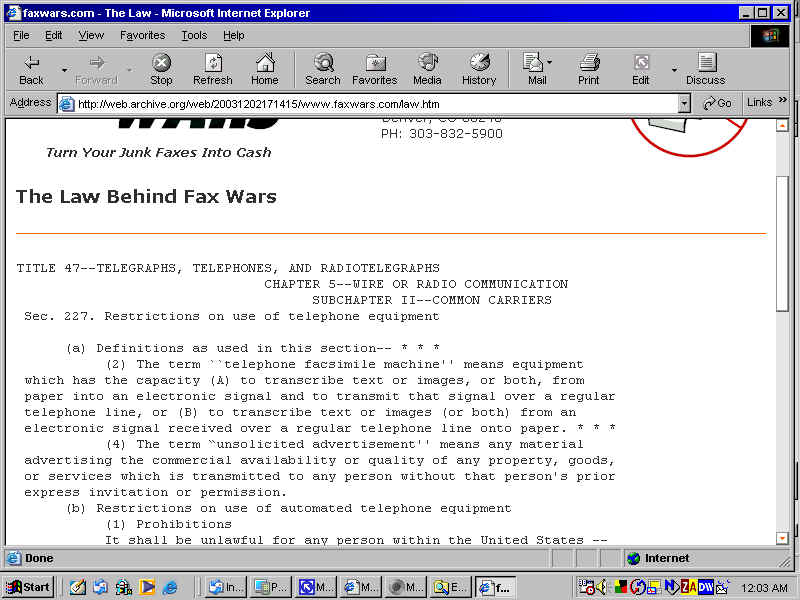Go back using the Back button
The width and height of the screenshot is (800, 600).
31,70
